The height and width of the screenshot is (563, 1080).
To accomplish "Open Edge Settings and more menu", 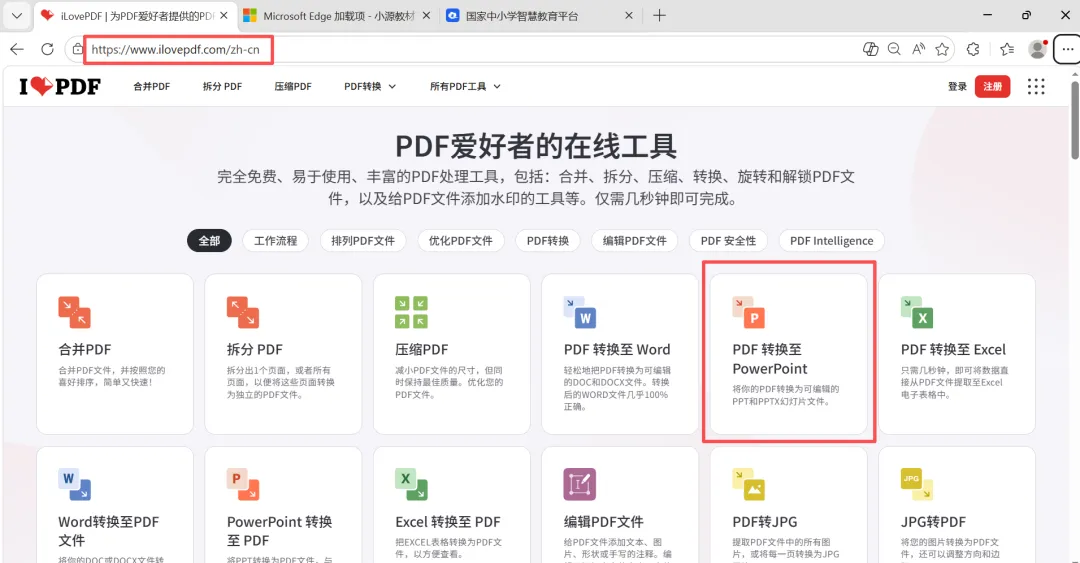I will coord(1068,49).
